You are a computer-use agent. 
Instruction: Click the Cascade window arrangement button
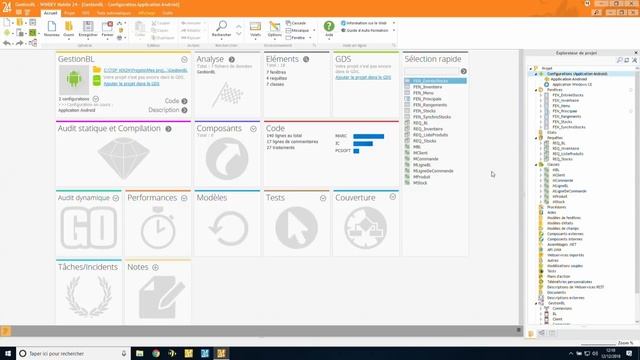(296, 23)
